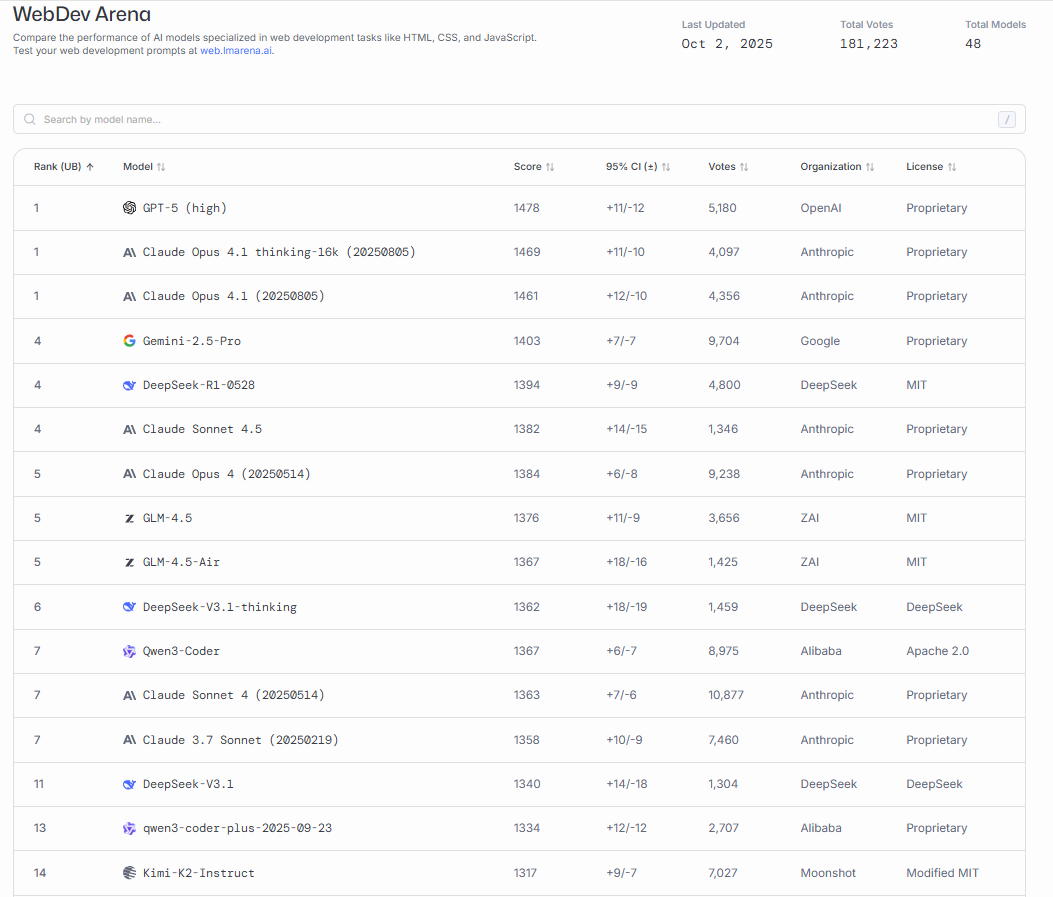Image resolution: width=1053 pixels, height=897 pixels.
Task: Select the Alibaba icon next to Qwen3-Coder
Action: (x=129, y=651)
